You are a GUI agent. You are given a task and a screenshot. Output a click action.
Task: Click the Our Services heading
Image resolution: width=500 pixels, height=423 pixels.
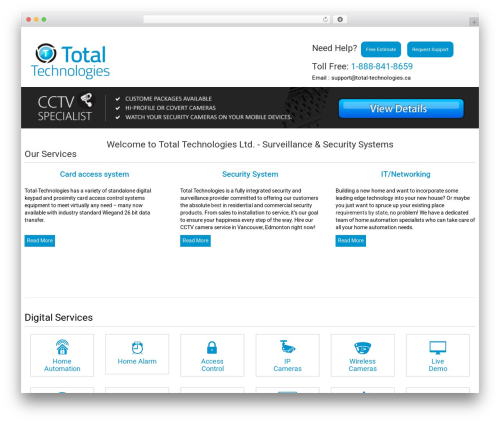(50, 154)
